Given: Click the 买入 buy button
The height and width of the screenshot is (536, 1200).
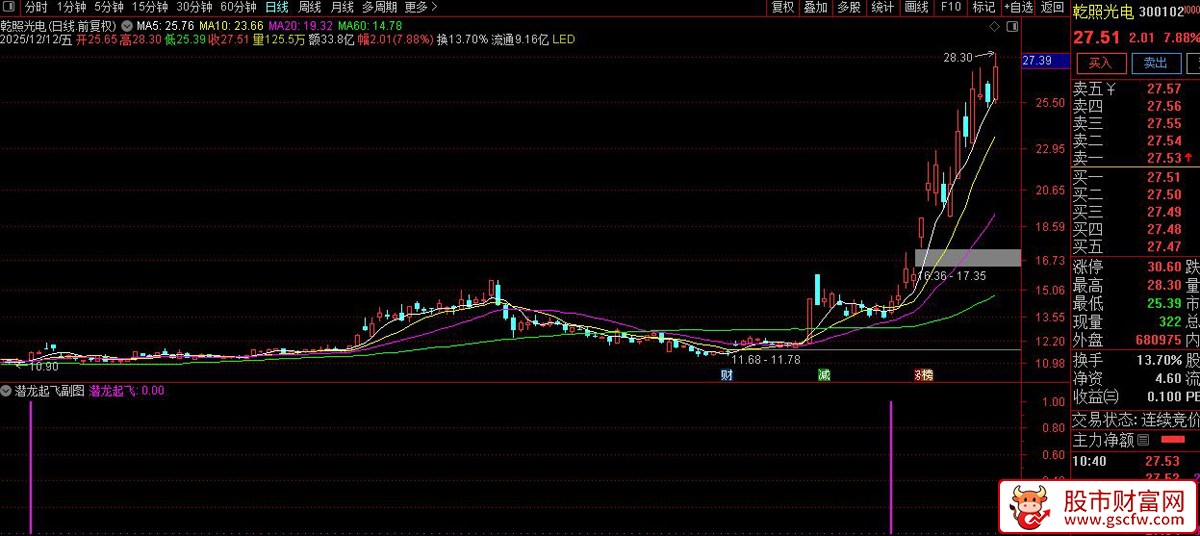Looking at the screenshot, I should (x=1102, y=63).
